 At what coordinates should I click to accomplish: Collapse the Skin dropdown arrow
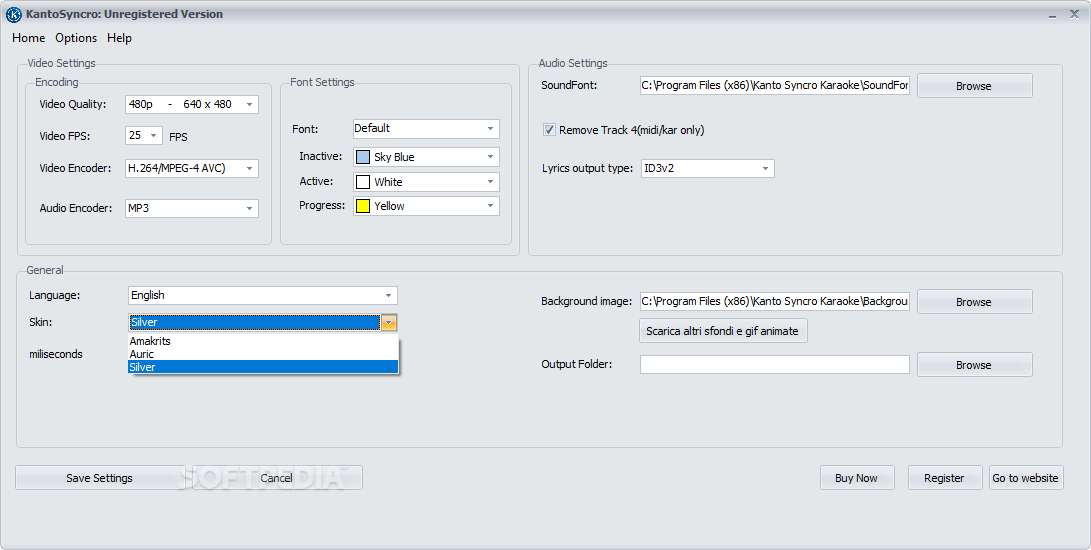[x=389, y=322]
